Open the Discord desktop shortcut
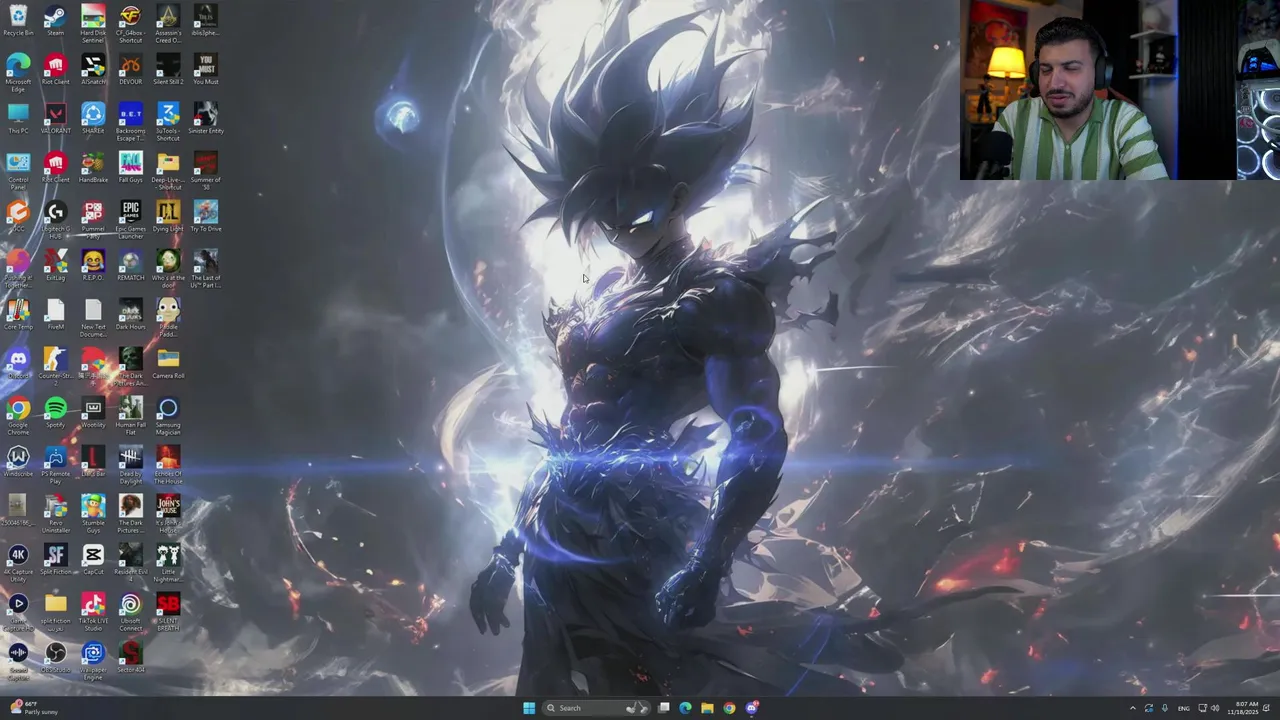Image resolution: width=1280 pixels, height=720 pixels. [18, 363]
